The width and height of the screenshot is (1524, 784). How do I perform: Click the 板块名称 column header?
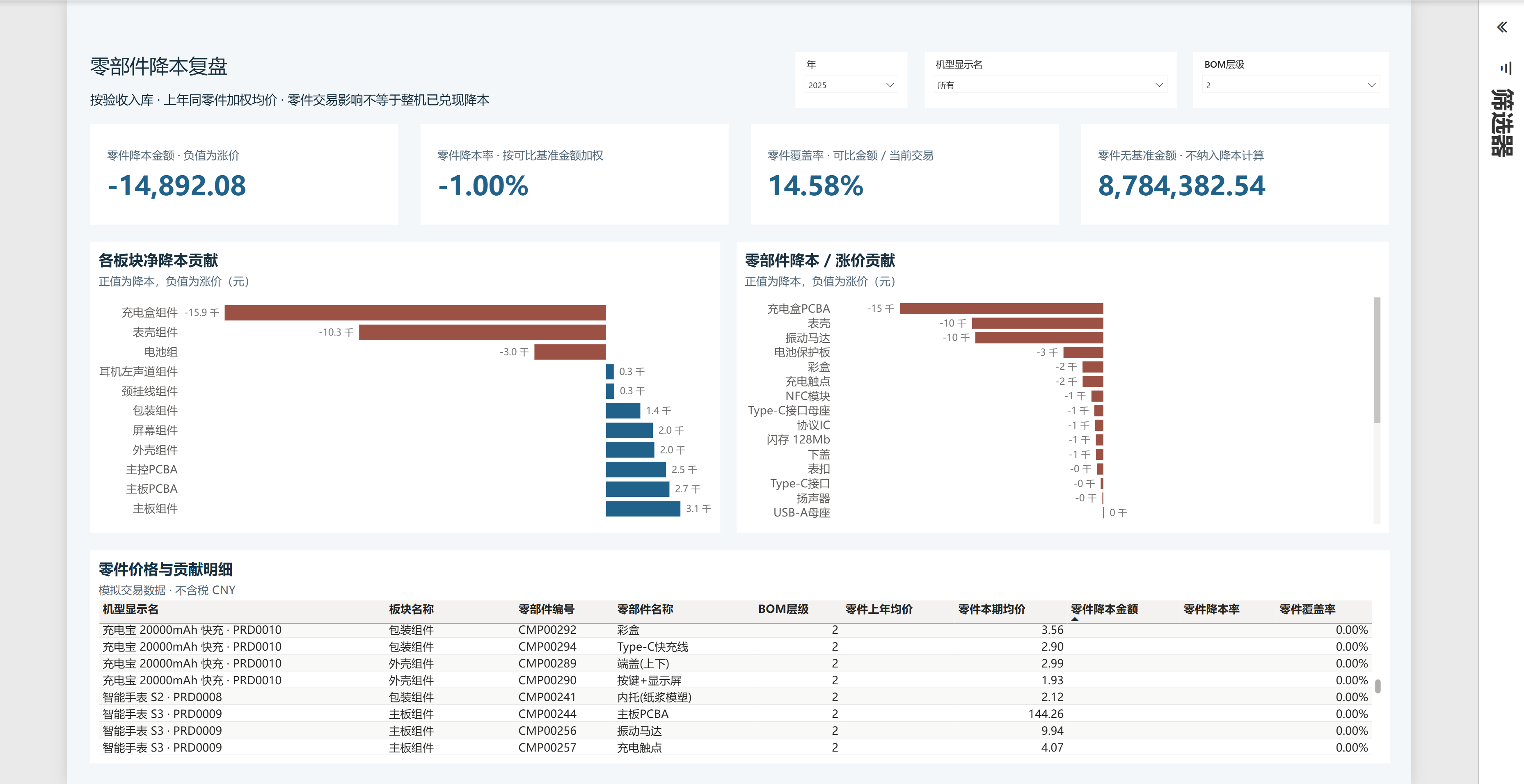pyautogui.click(x=411, y=609)
